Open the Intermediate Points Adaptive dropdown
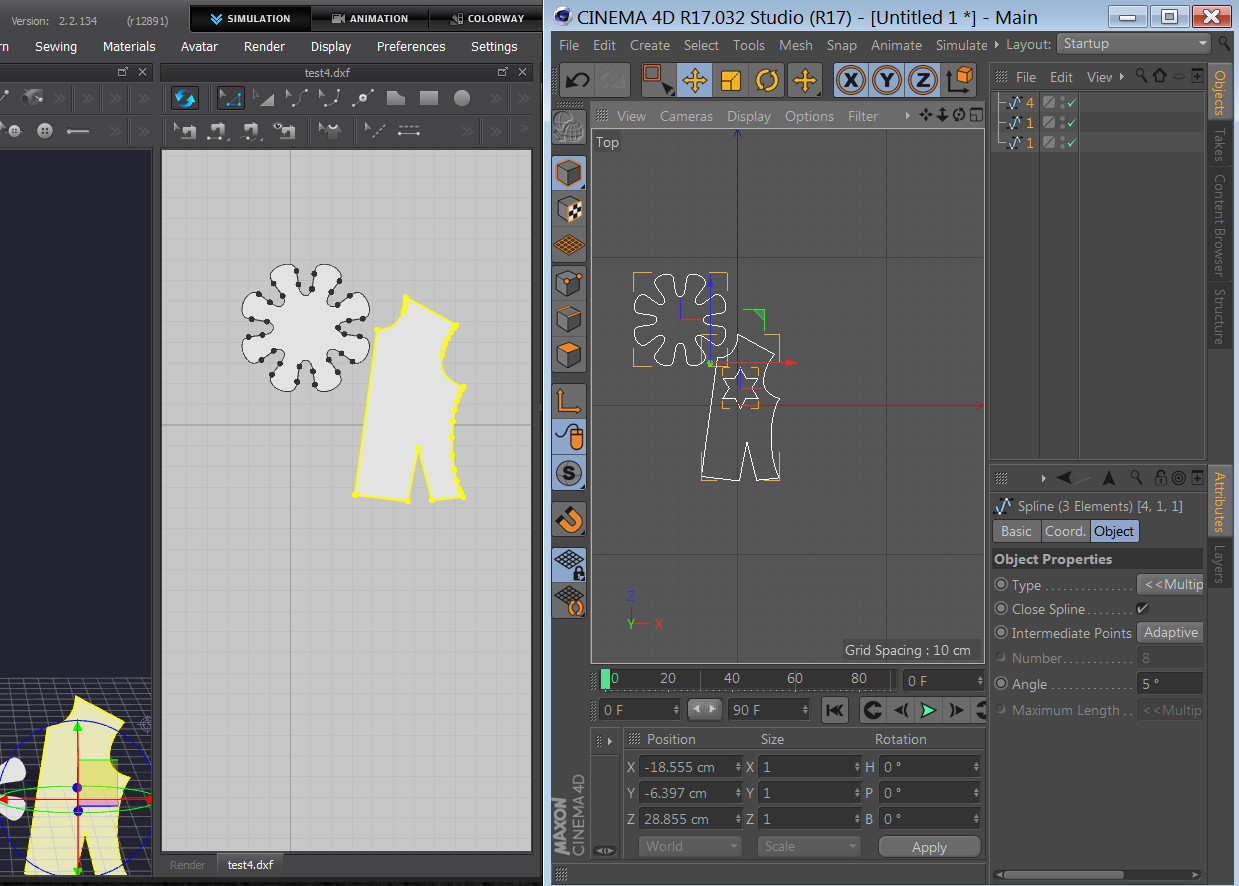The height and width of the screenshot is (886, 1239). coord(1170,633)
